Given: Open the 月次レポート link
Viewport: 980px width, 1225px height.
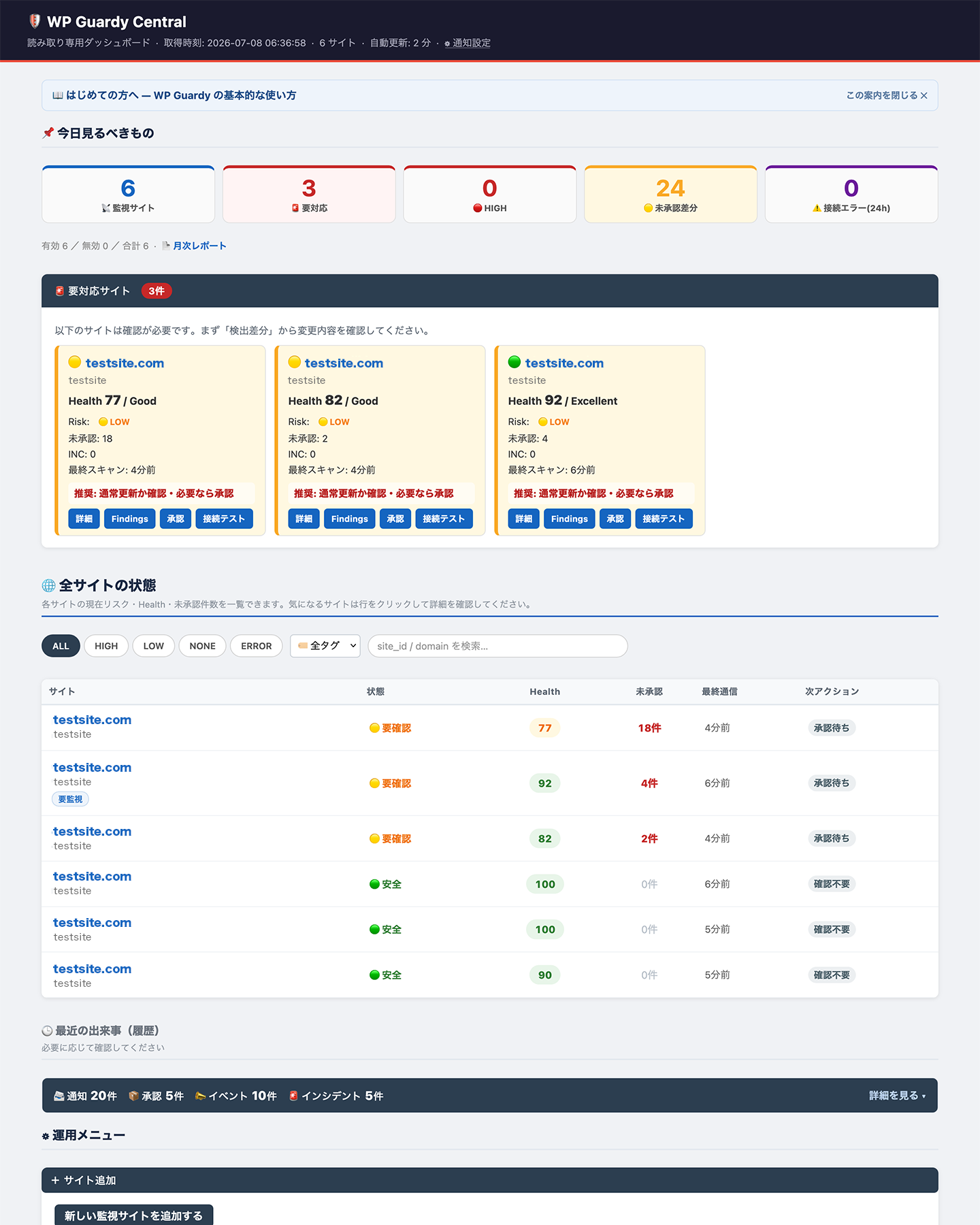Looking at the screenshot, I should click(x=199, y=246).
